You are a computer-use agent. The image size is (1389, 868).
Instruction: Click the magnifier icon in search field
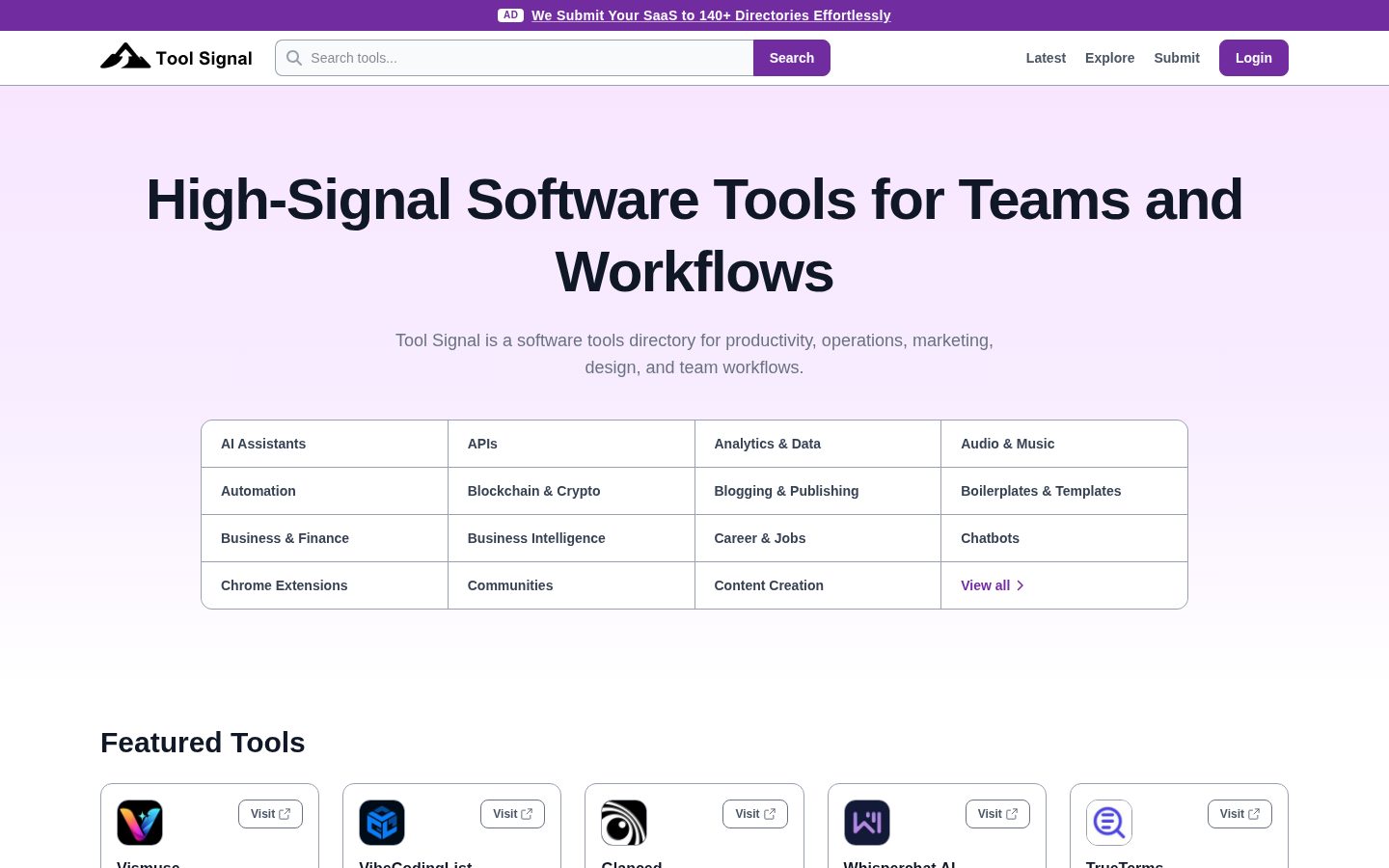click(x=294, y=58)
